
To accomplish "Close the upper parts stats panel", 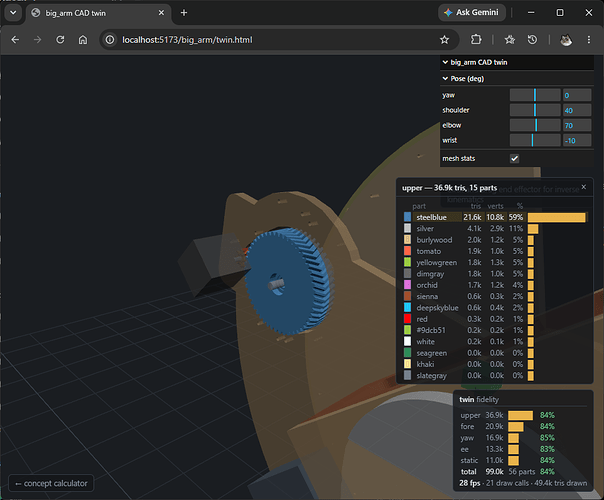I will click(584, 187).
